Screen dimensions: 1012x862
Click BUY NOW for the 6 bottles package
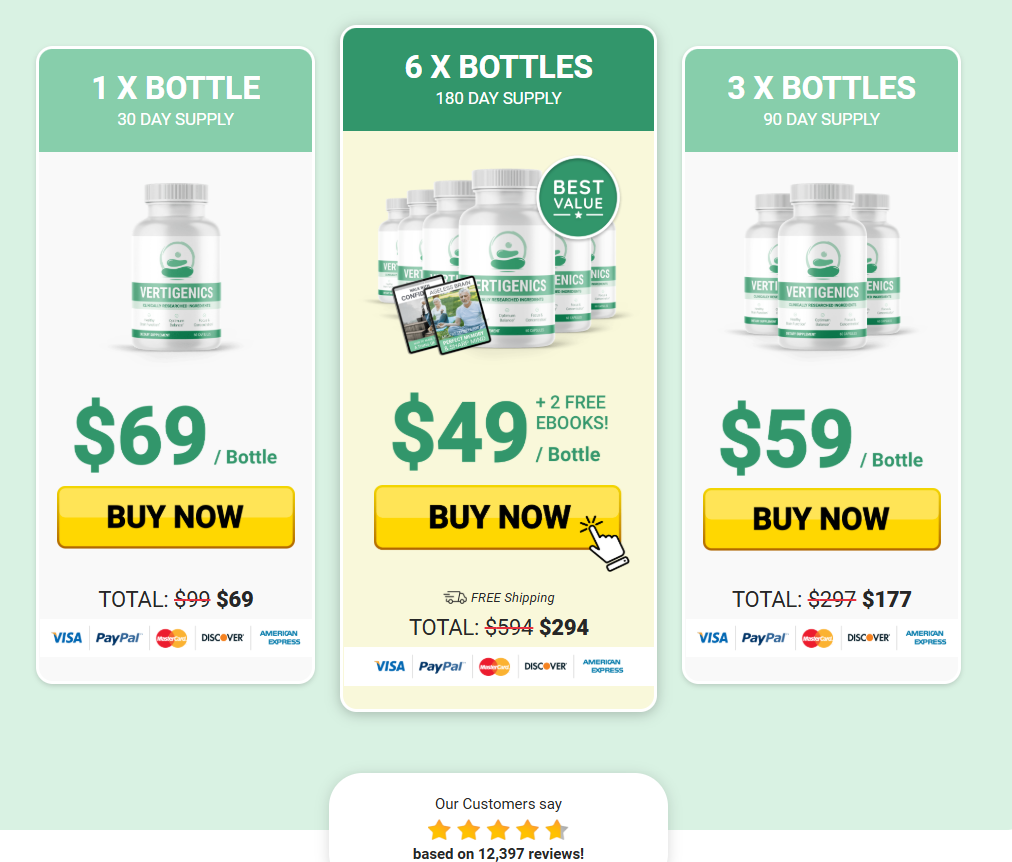(x=497, y=517)
